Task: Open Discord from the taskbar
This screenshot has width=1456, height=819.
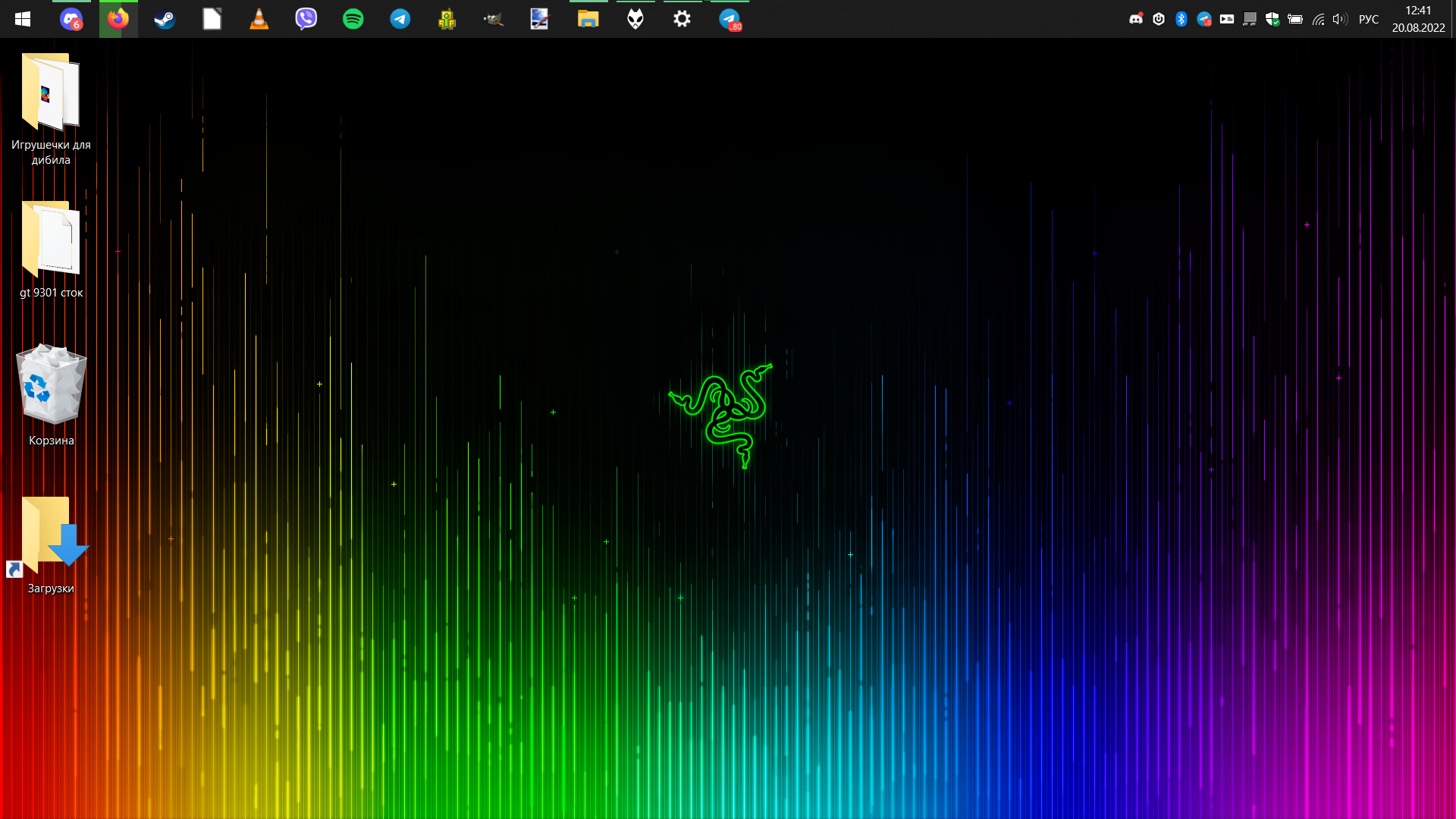Action: tap(71, 19)
